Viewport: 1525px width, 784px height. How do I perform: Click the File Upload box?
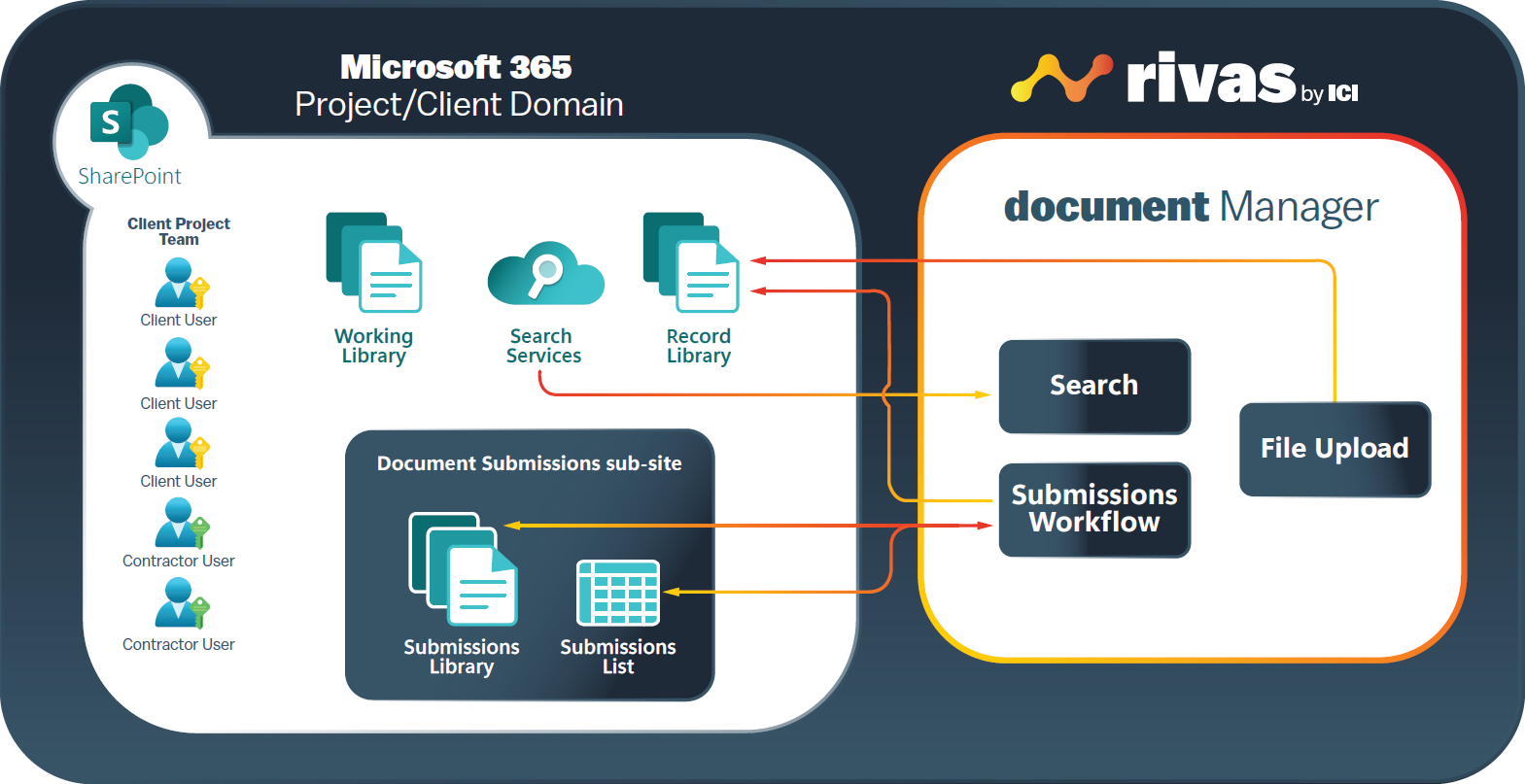1334,449
